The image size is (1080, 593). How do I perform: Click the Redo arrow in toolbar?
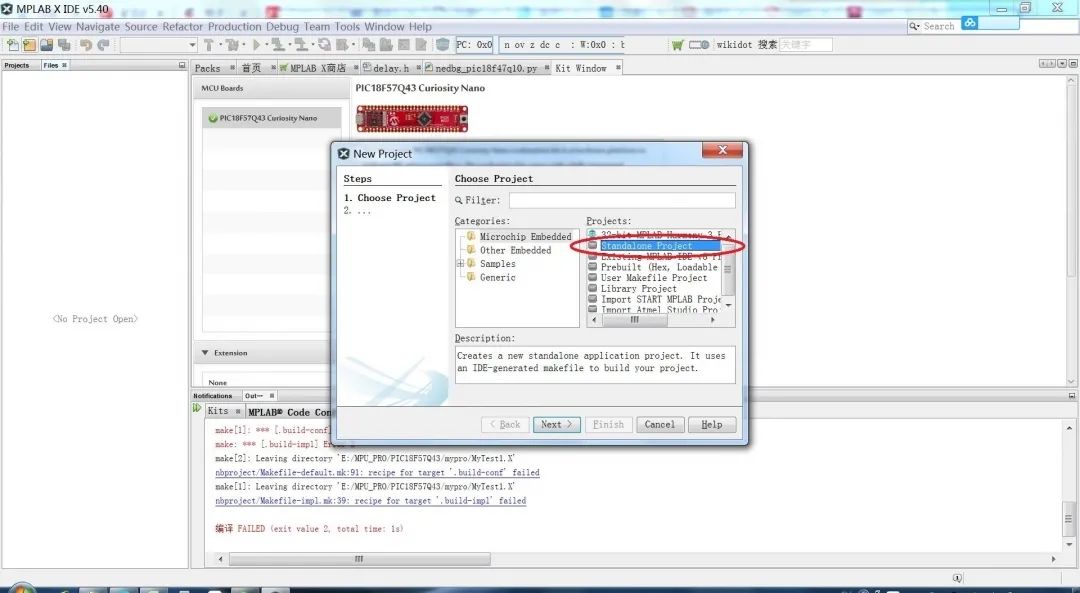click(103, 45)
